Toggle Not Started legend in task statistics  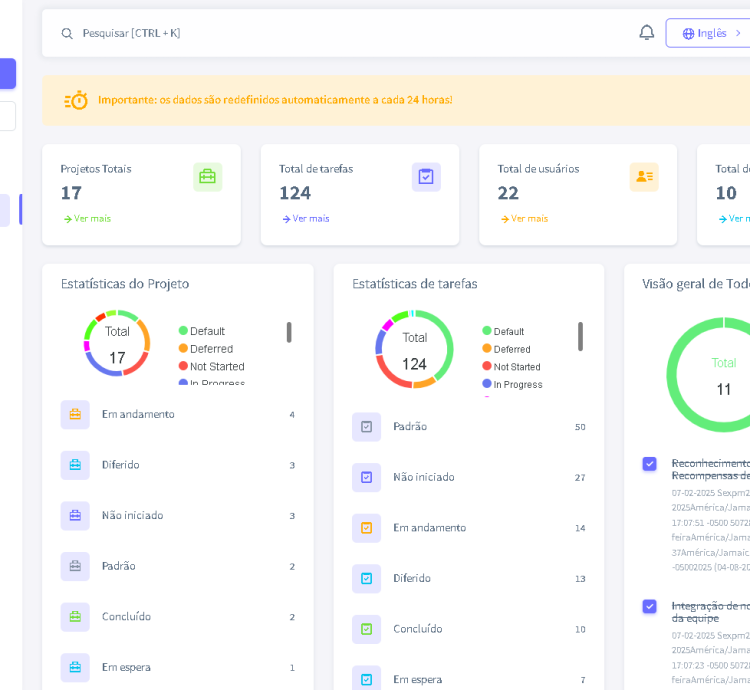pyautogui.click(x=516, y=367)
